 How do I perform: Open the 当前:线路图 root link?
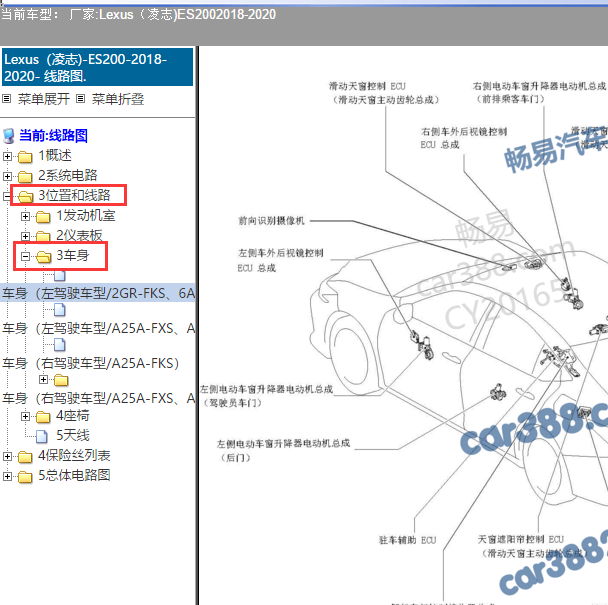[54, 135]
